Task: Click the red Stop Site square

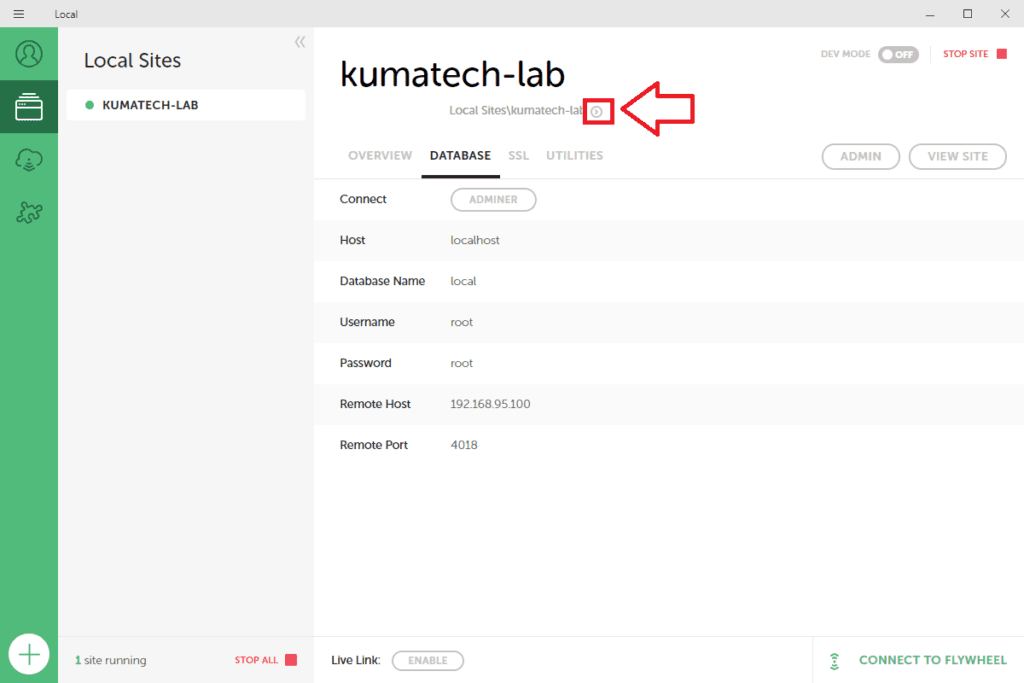Action: click(x=1002, y=54)
